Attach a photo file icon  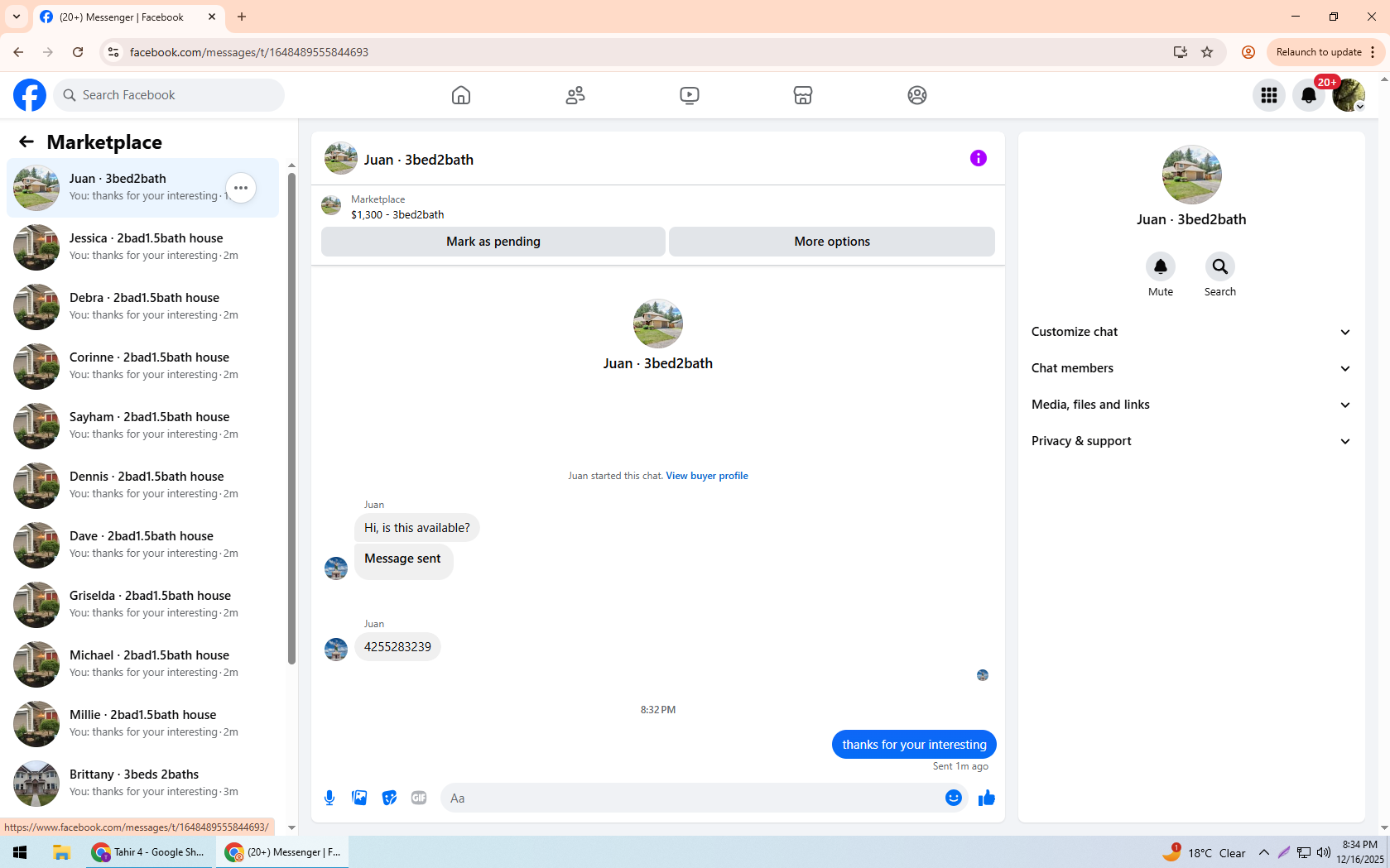click(x=359, y=798)
